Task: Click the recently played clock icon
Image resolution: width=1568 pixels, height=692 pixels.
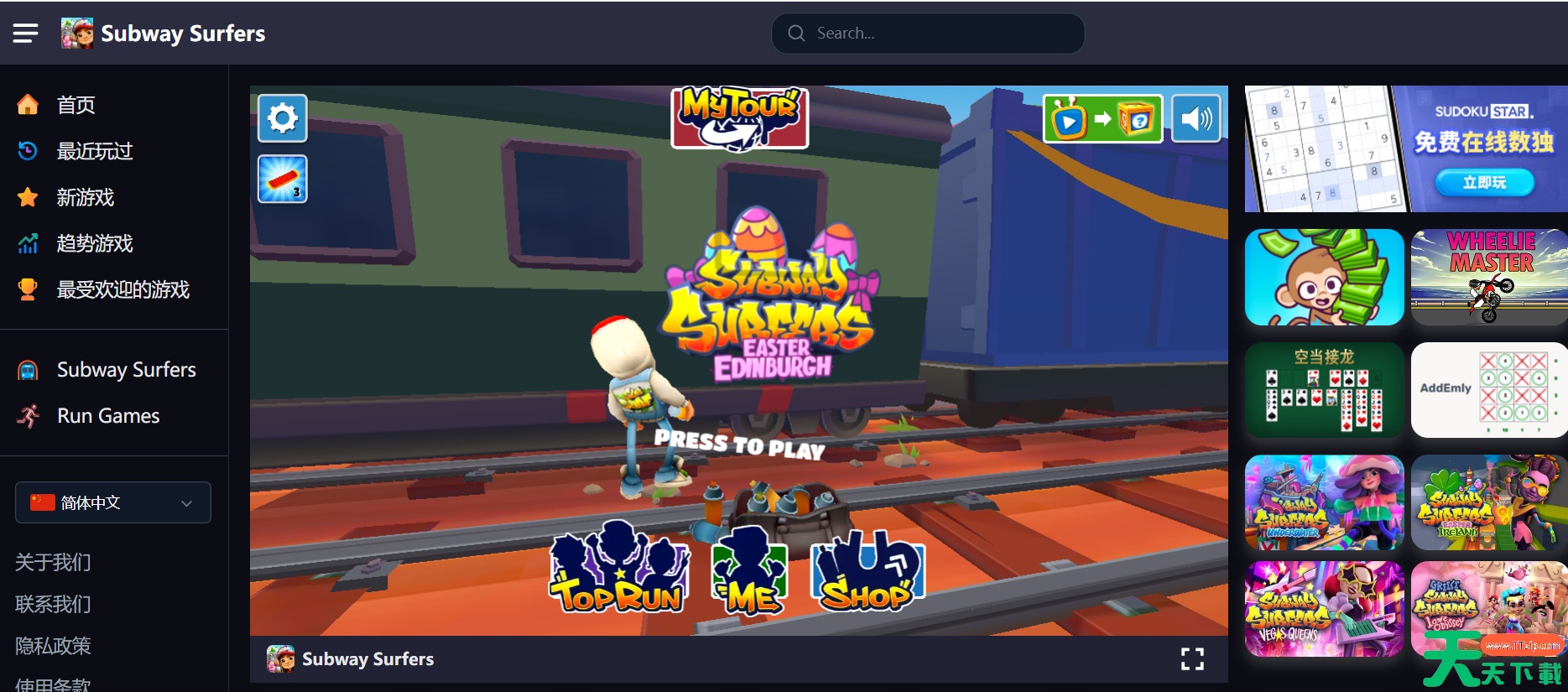Action: [x=28, y=151]
